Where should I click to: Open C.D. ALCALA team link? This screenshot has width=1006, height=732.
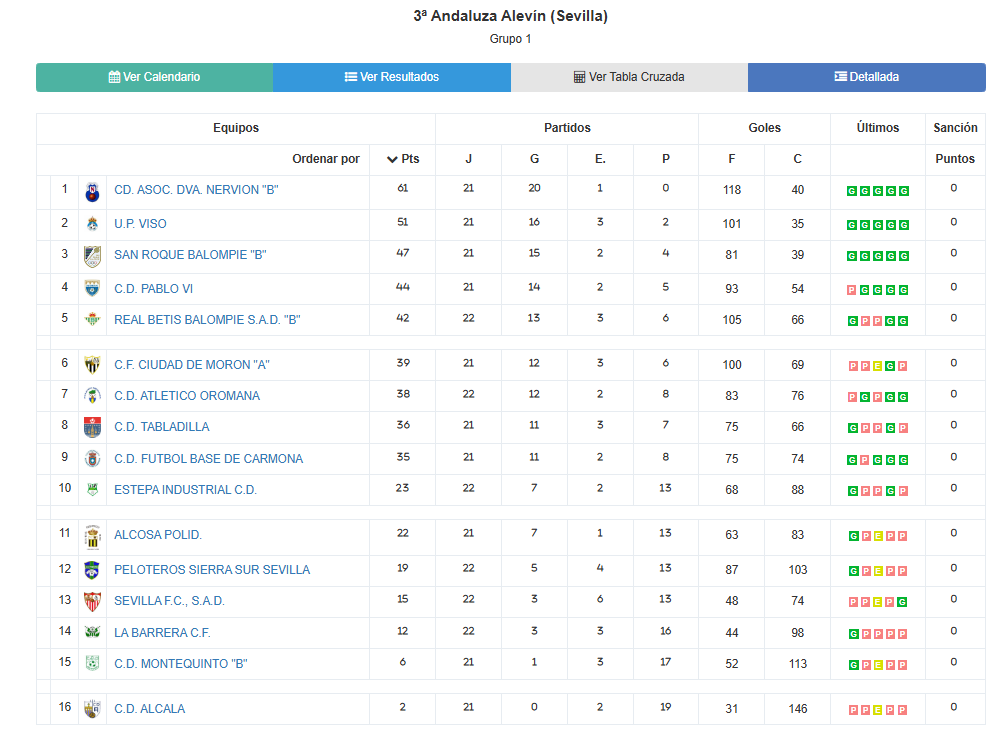(x=149, y=708)
